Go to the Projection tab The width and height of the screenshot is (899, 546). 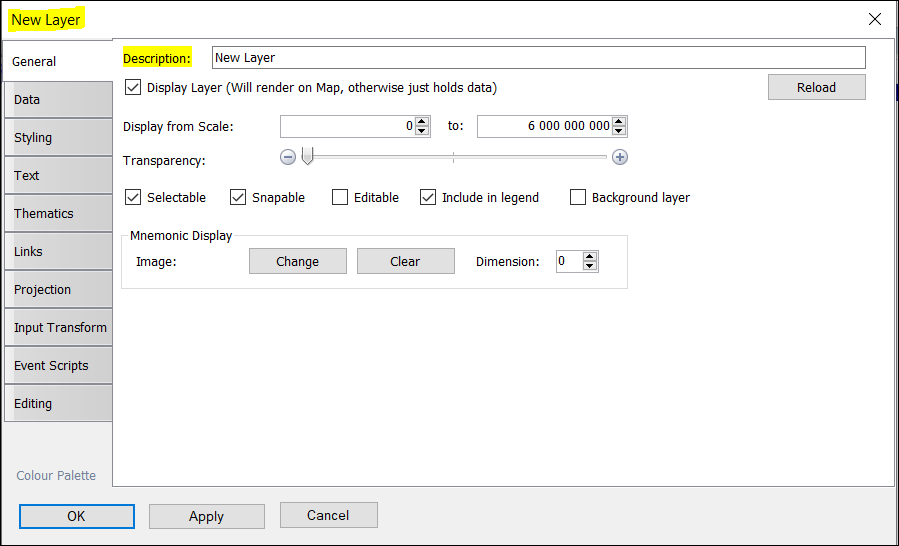tap(57, 290)
